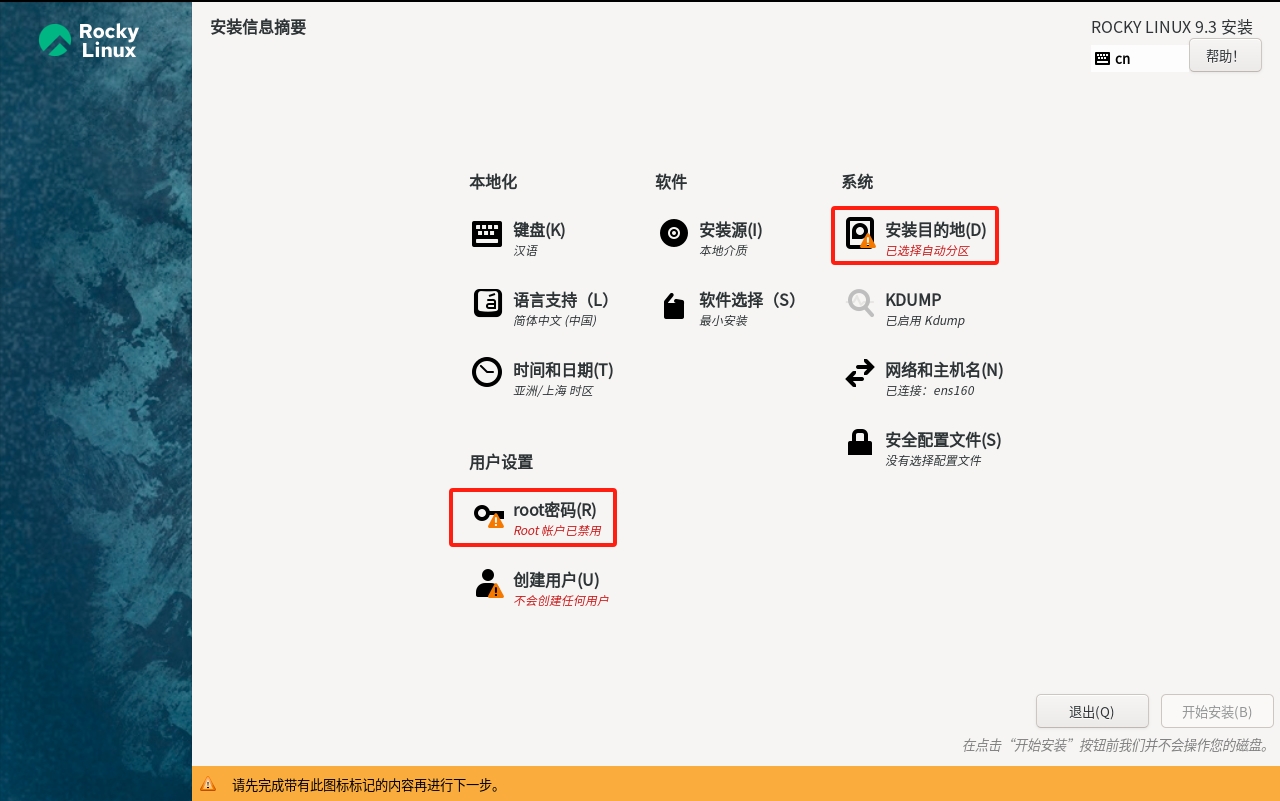Open the user icon for 创建用户
Image resolution: width=1280 pixels, height=801 pixels.
pos(488,583)
